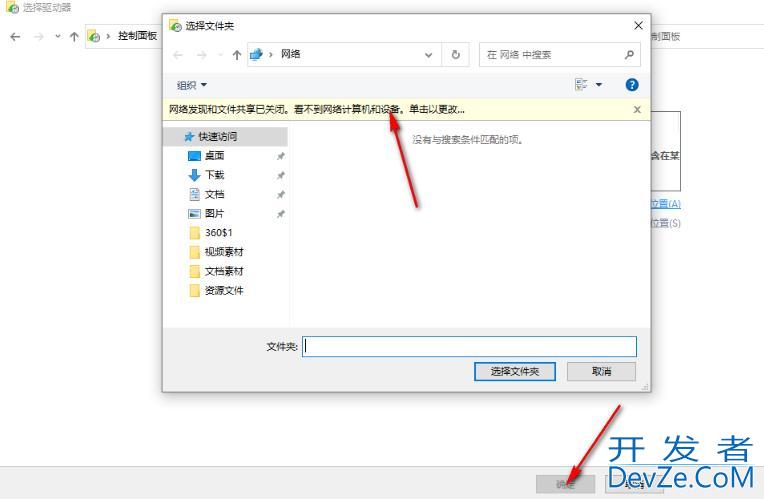Click the network icon in address bar
This screenshot has height=499, width=764.
point(256,55)
